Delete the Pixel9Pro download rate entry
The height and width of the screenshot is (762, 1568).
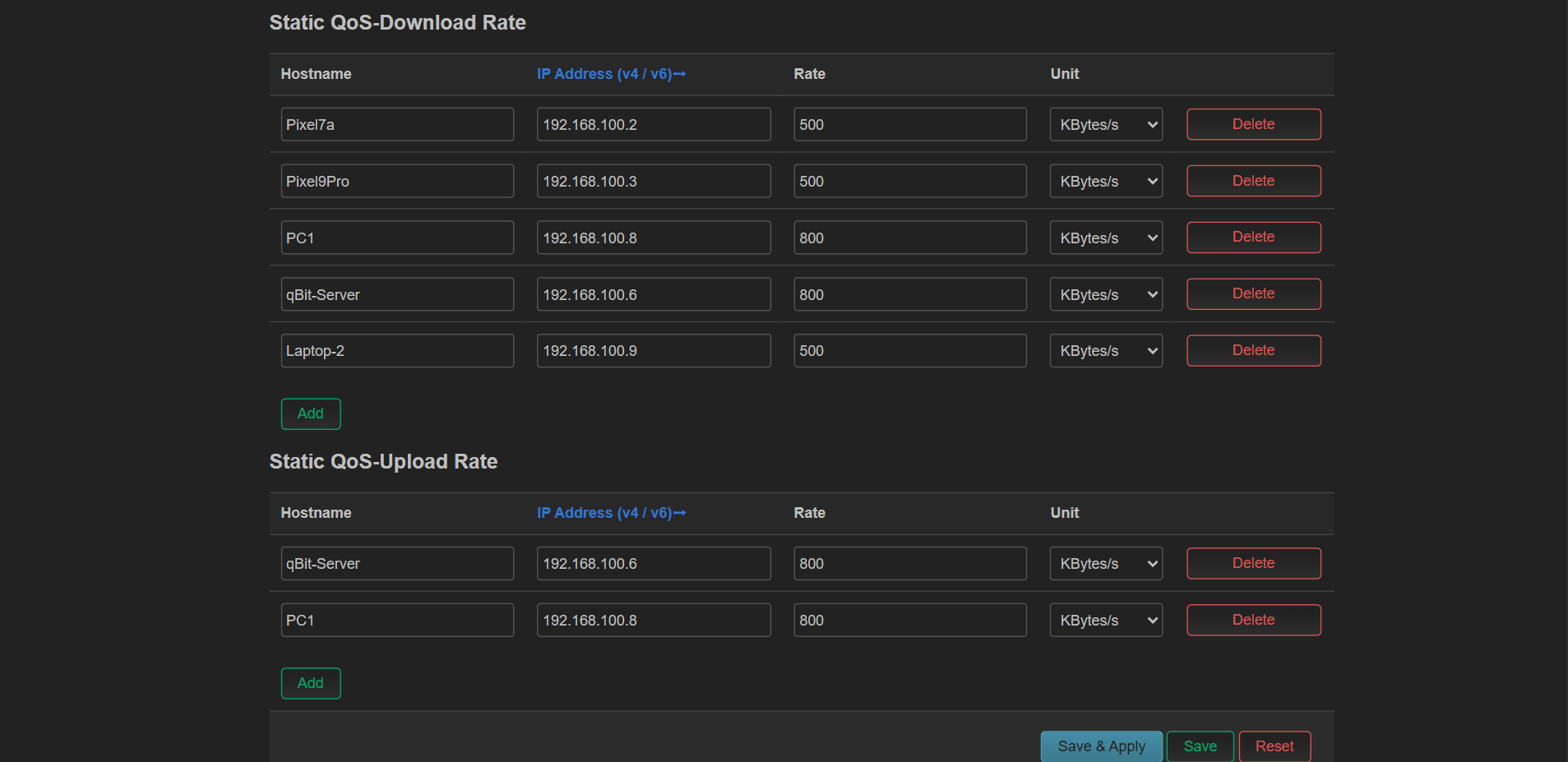pos(1253,181)
